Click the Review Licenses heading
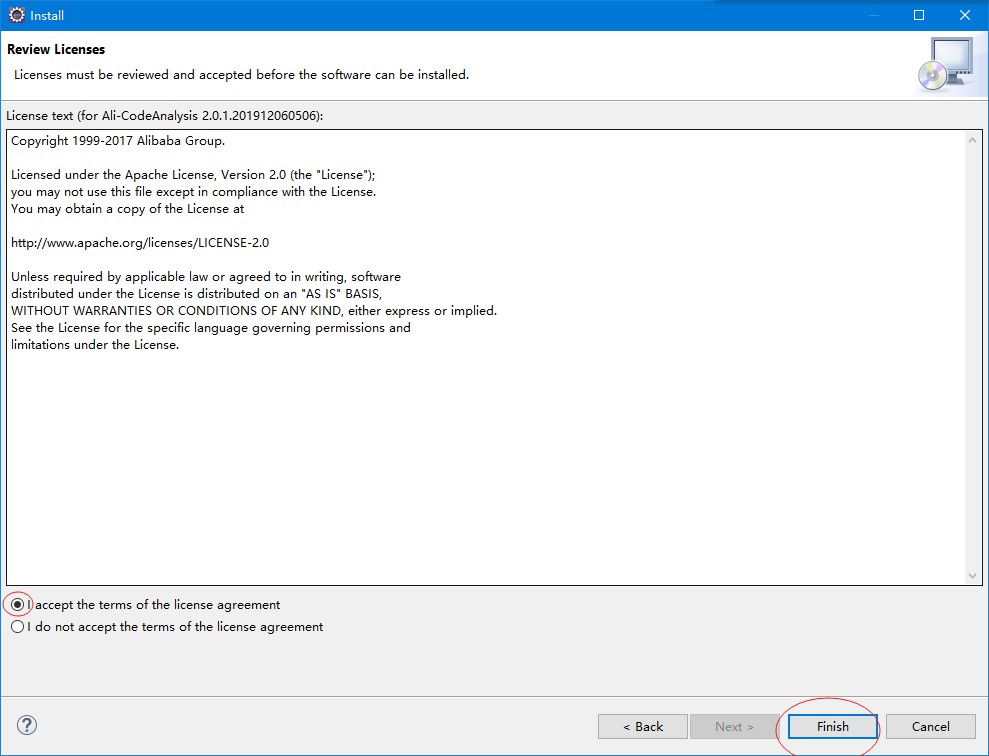Image resolution: width=989 pixels, height=756 pixels. 56,49
